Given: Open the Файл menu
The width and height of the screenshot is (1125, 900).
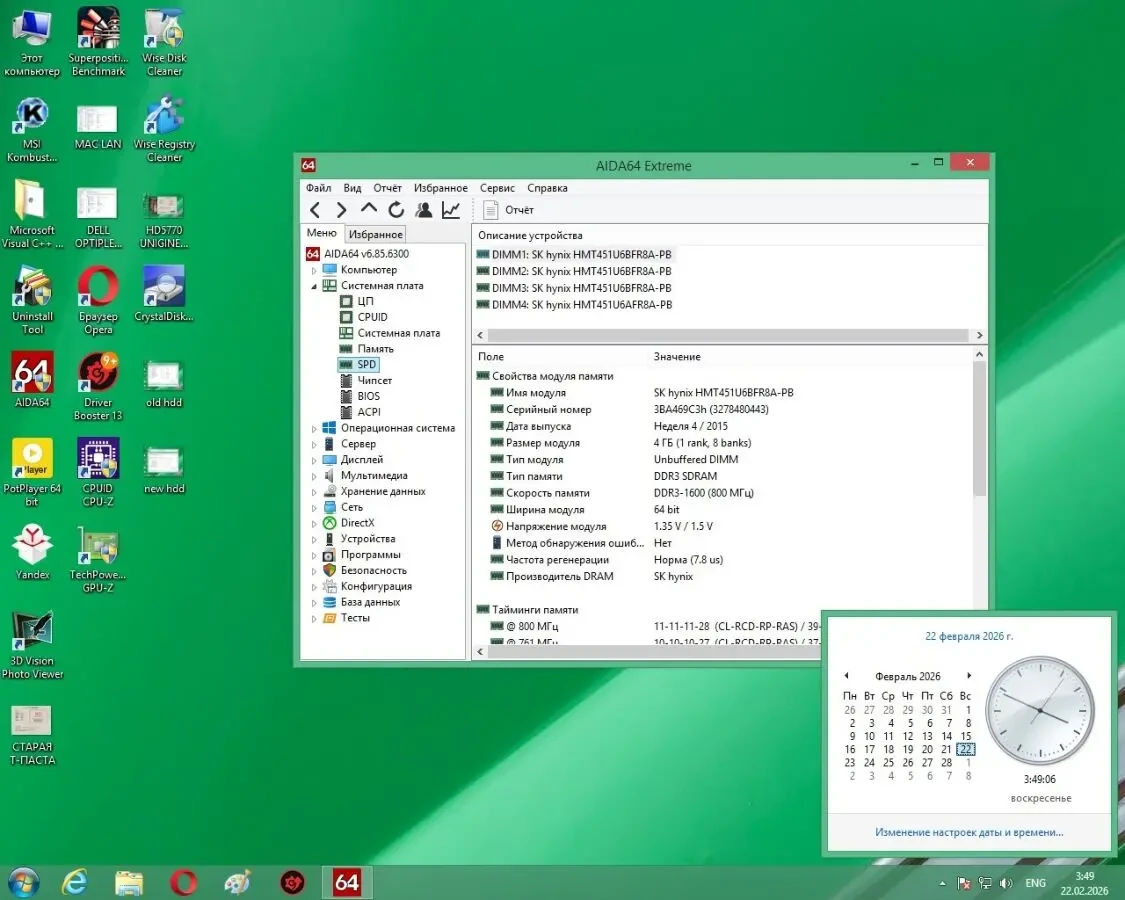Looking at the screenshot, I should coord(319,188).
